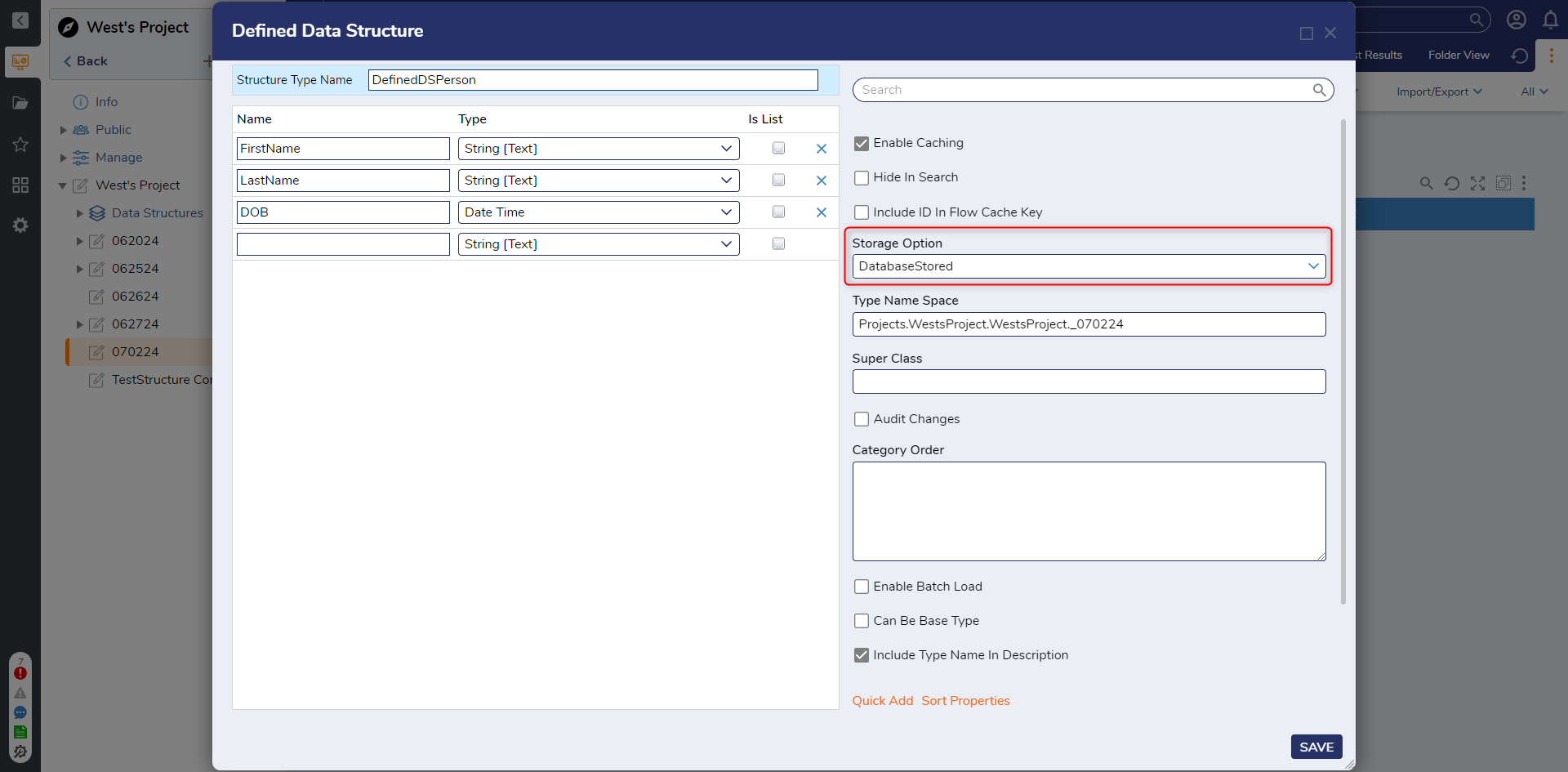This screenshot has height=772, width=1568.
Task: Open the orange three-dot header menu
Action: click(1552, 56)
